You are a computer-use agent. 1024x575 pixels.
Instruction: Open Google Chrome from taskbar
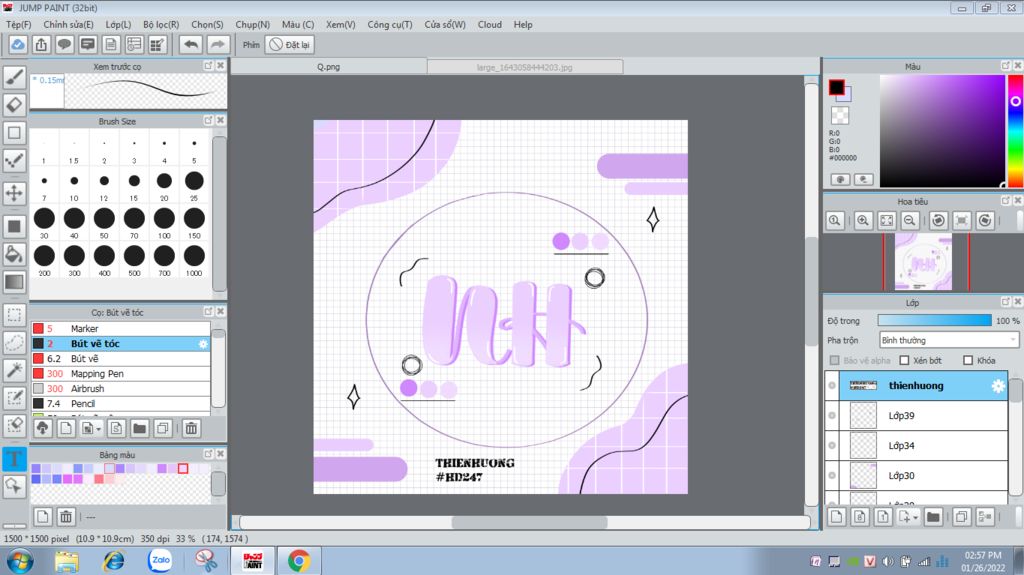299,561
